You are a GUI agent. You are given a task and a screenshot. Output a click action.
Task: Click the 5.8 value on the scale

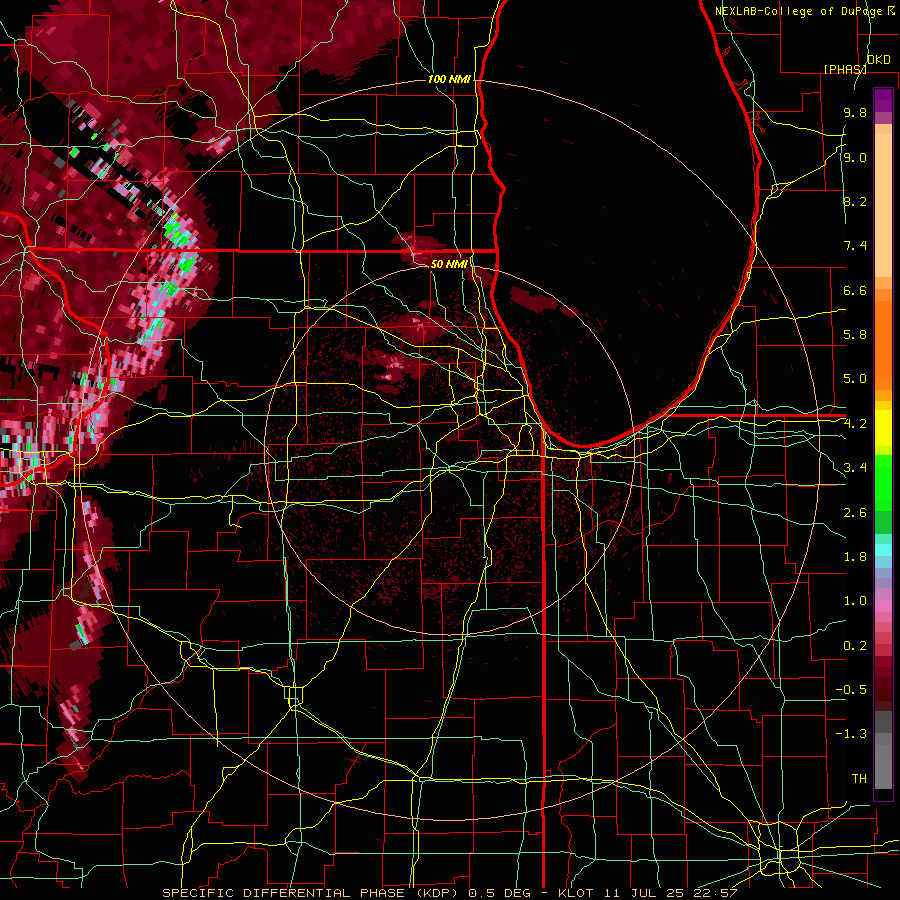pyautogui.click(x=855, y=335)
